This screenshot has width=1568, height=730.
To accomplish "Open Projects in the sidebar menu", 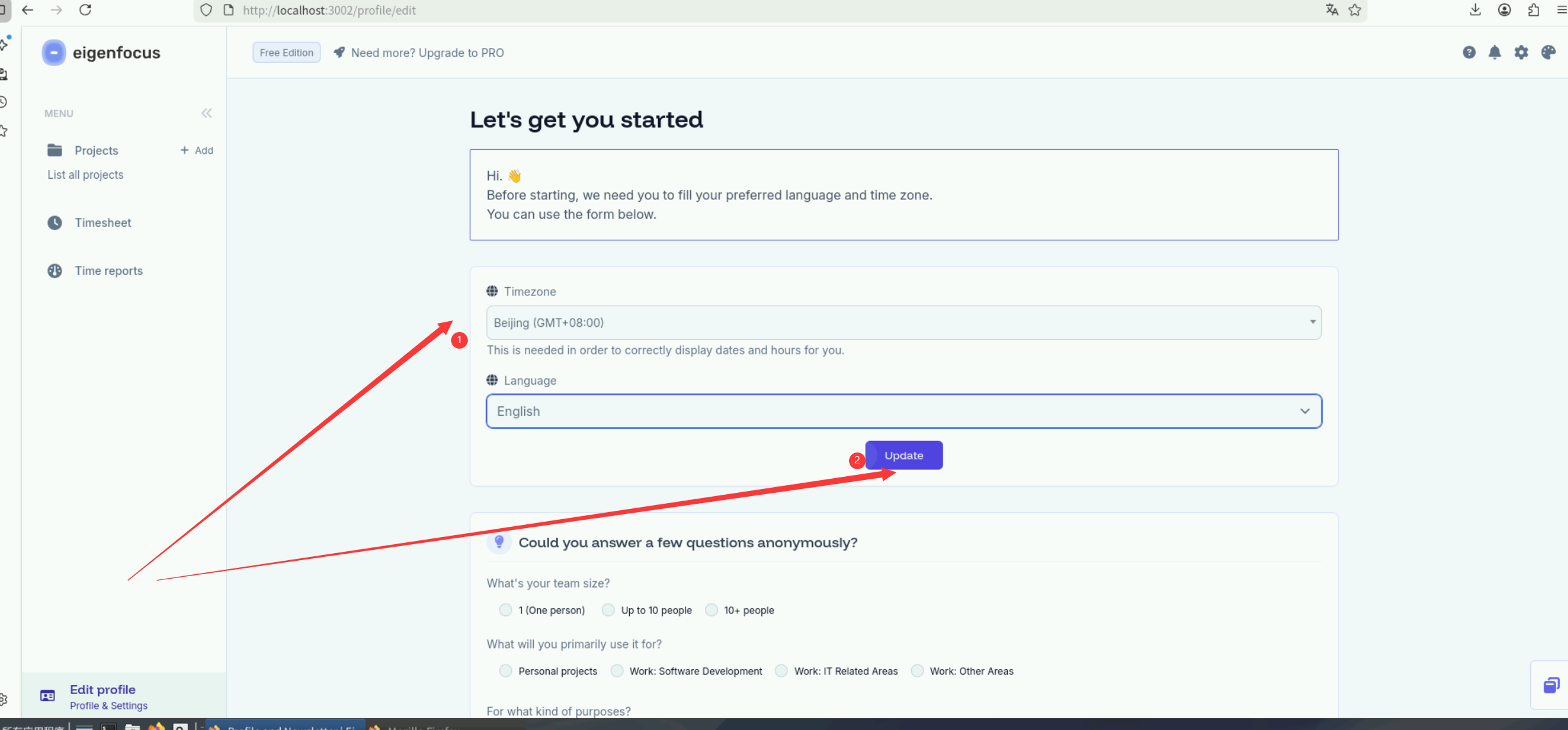I will pyautogui.click(x=96, y=150).
